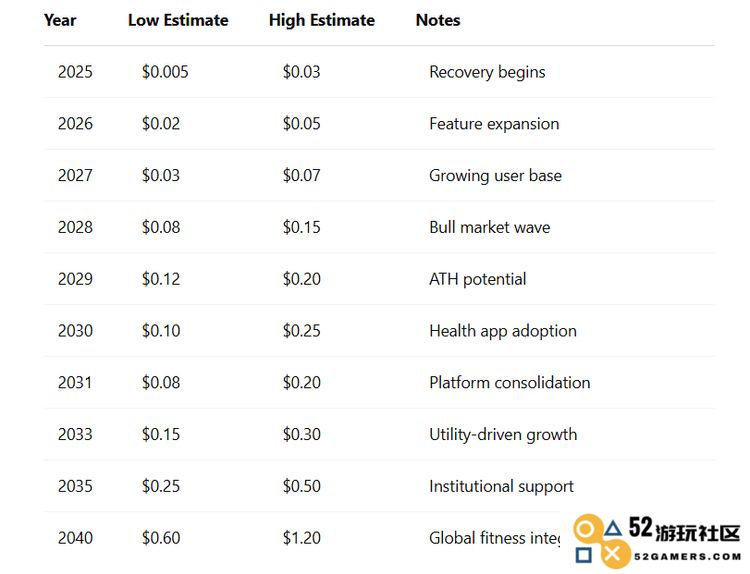Click the Low Estimate column header
This screenshot has height=574, width=750.
tap(178, 20)
